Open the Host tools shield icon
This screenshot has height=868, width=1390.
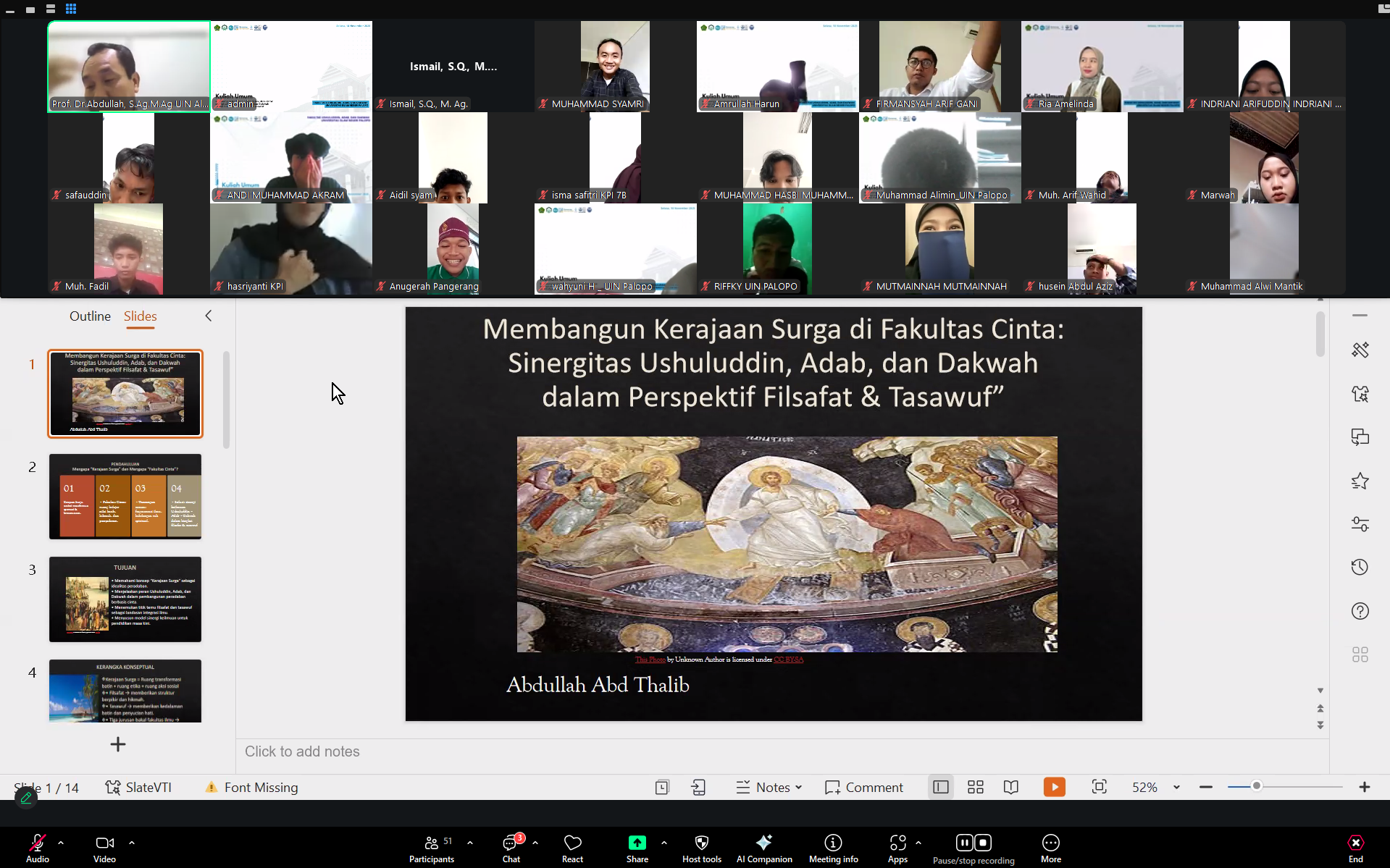click(701, 843)
